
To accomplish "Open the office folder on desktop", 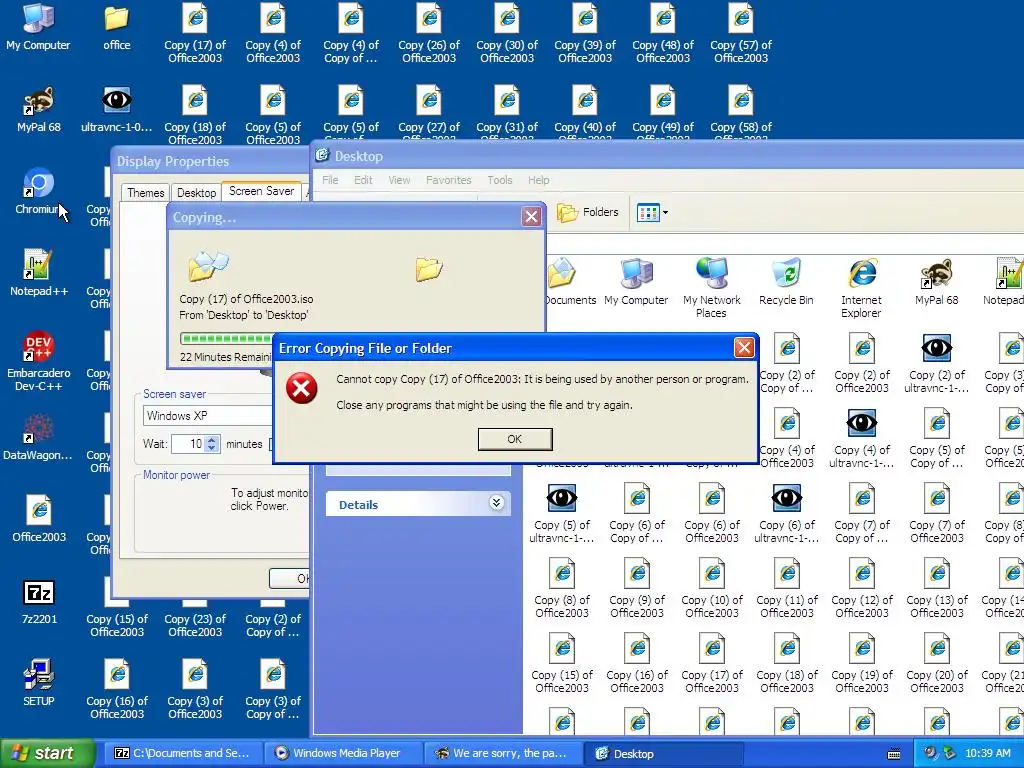I will pyautogui.click(x=116, y=27).
